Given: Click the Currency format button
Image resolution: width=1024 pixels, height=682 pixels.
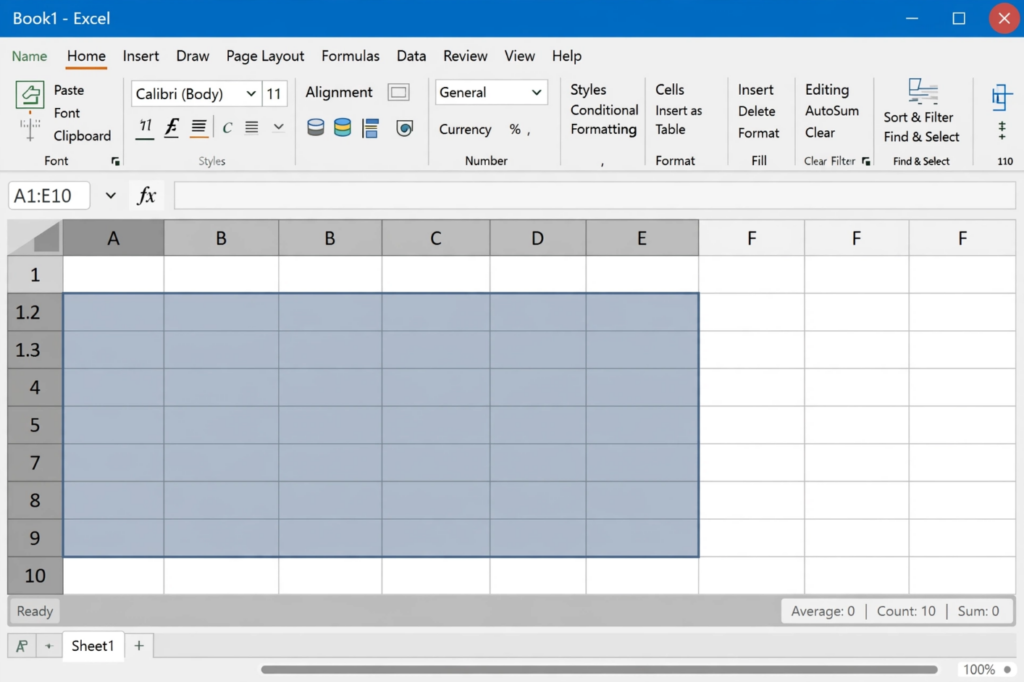Looking at the screenshot, I should (x=465, y=129).
